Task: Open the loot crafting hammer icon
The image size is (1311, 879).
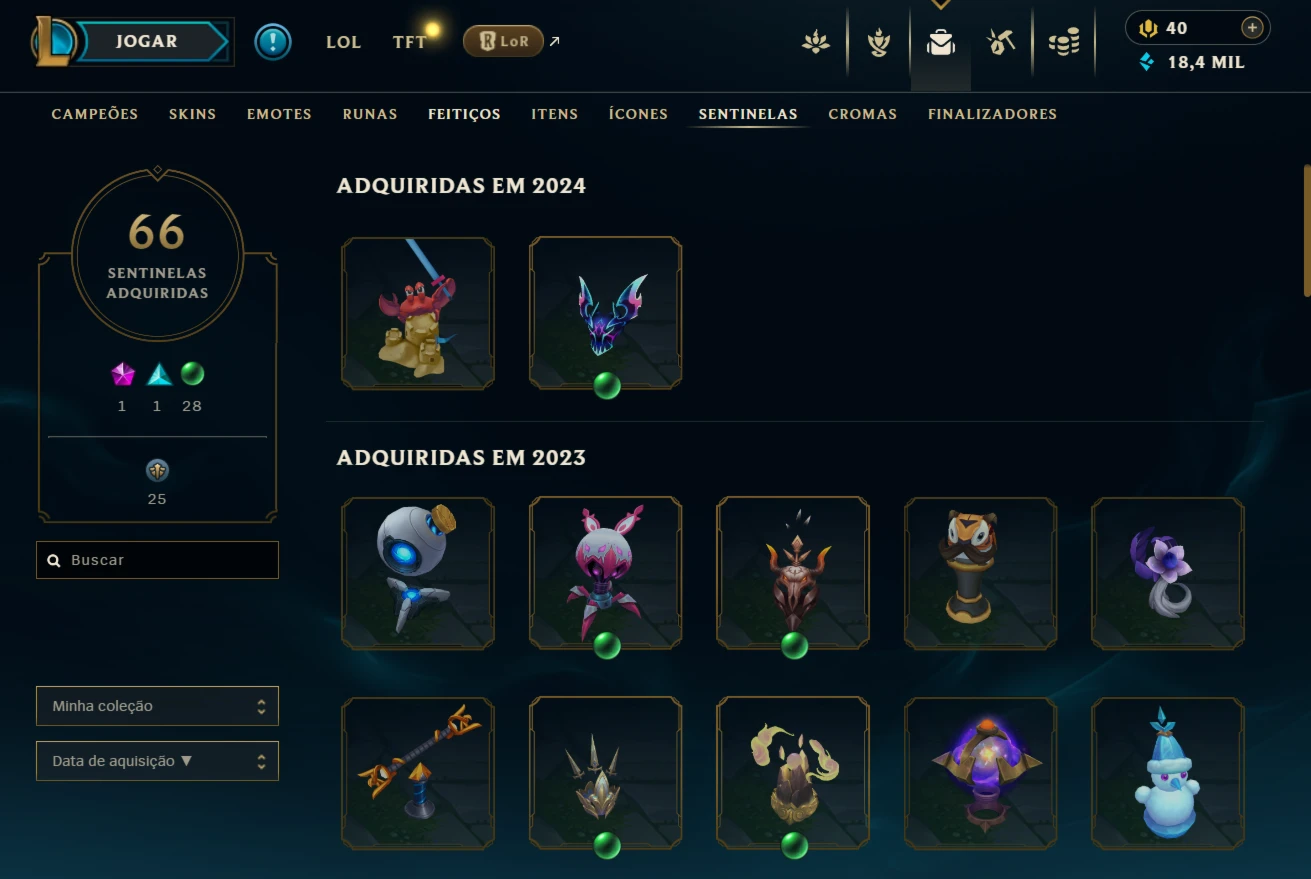Action: pos(1001,42)
